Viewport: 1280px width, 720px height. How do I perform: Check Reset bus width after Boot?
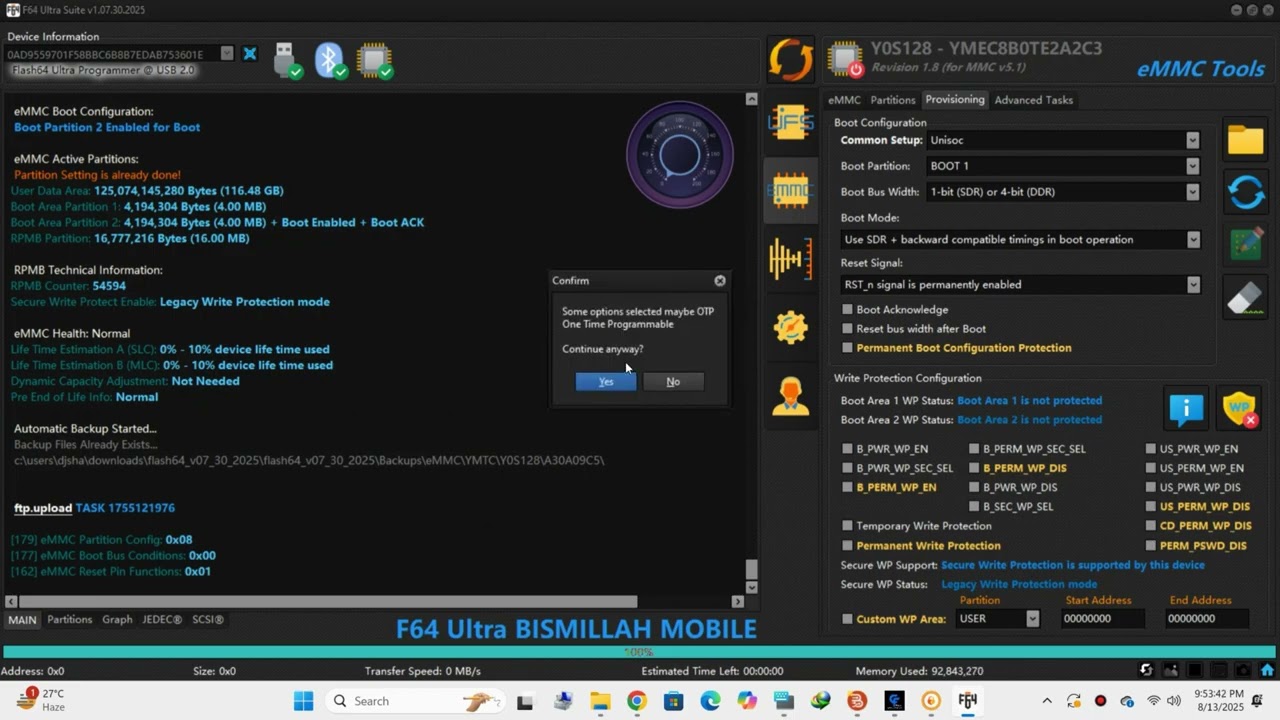pyautogui.click(x=848, y=329)
